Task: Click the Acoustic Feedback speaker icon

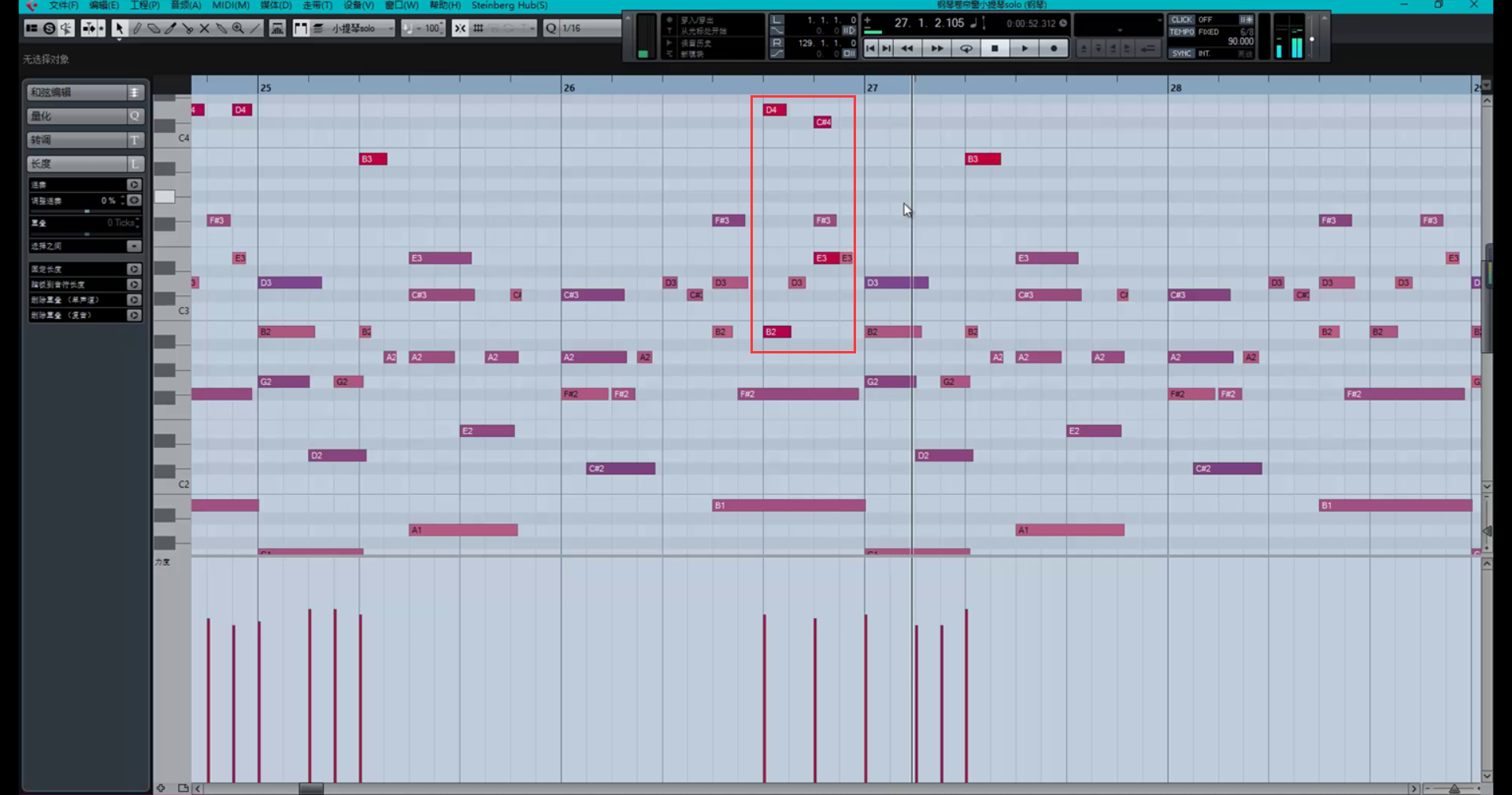Action: pos(66,28)
